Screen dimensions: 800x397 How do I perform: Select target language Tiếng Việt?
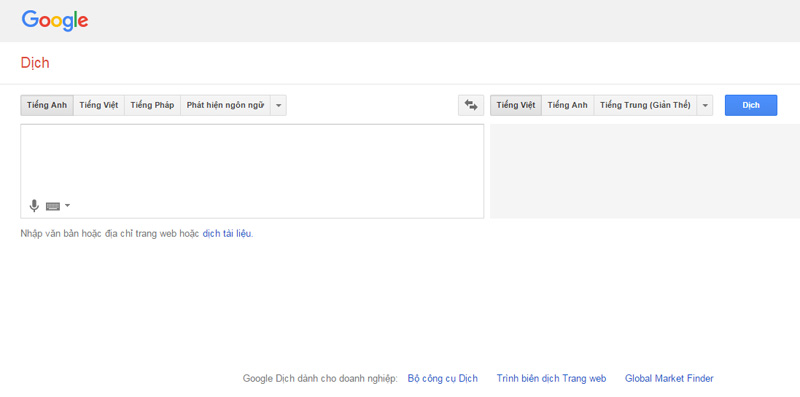tap(516, 105)
